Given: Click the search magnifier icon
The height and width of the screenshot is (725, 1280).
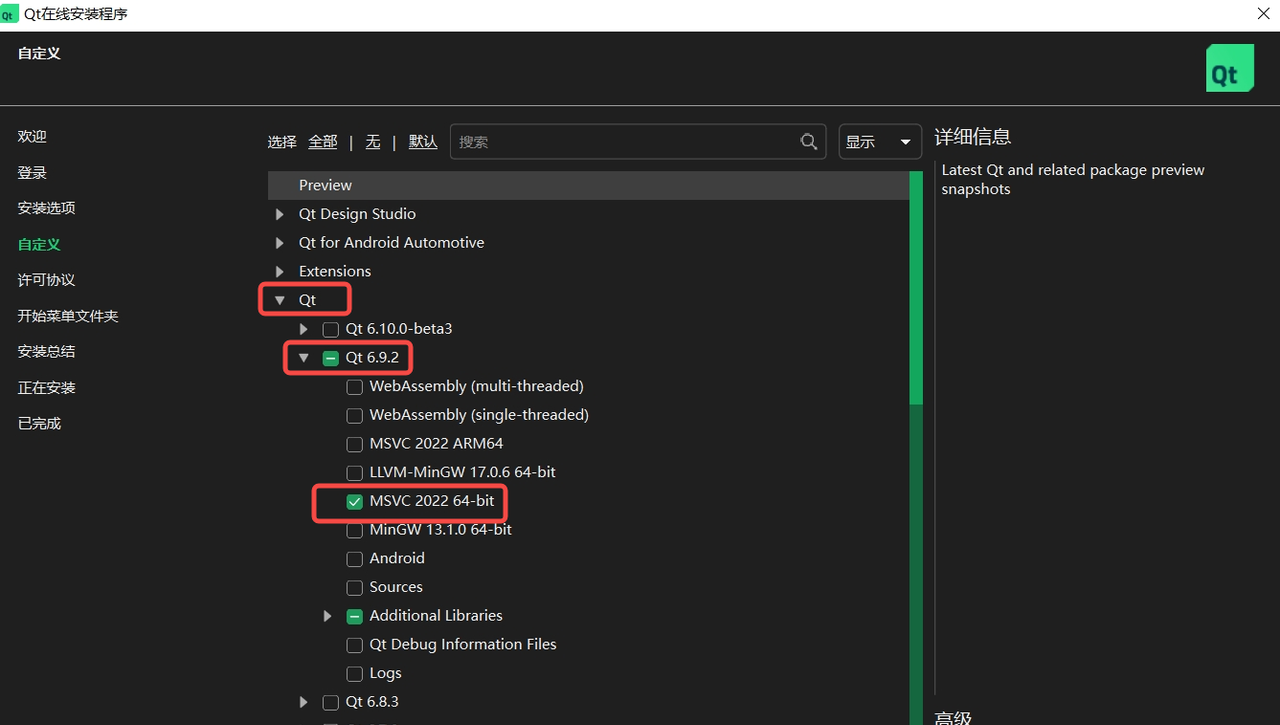Looking at the screenshot, I should pyautogui.click(x=809, y=142).
